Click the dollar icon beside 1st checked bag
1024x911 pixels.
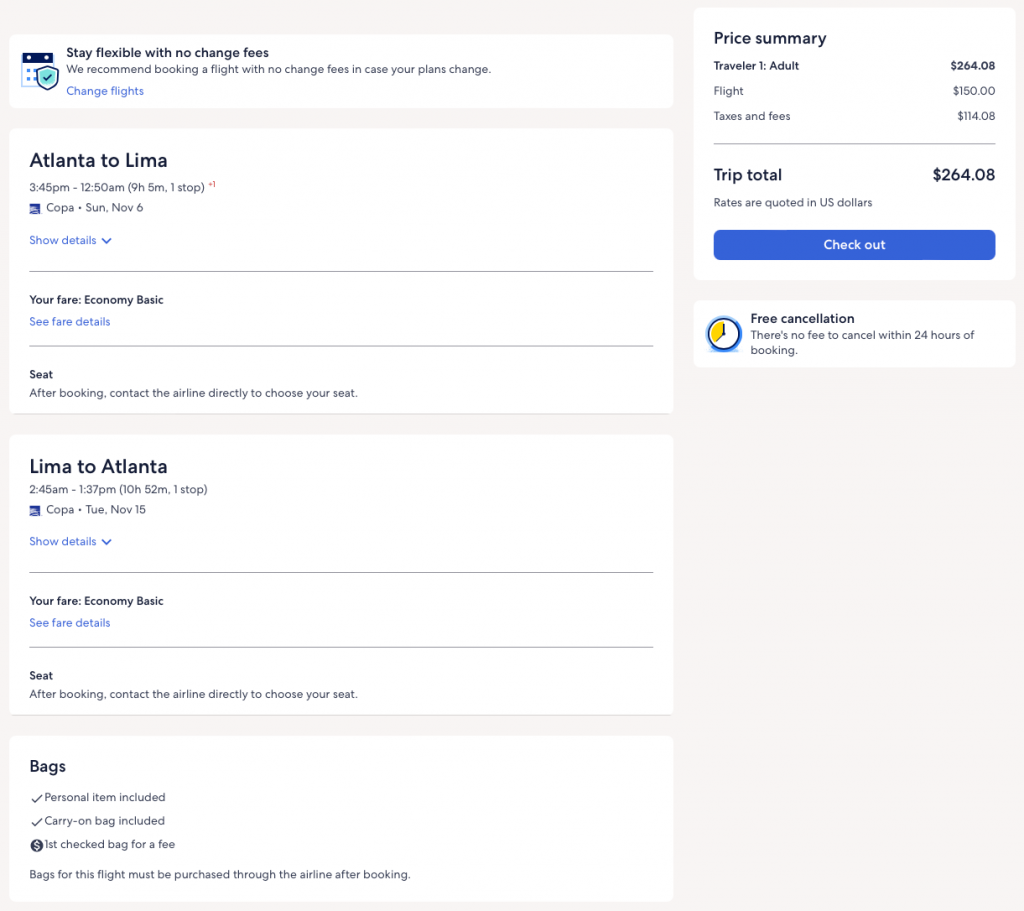click(x=36, y=845)
